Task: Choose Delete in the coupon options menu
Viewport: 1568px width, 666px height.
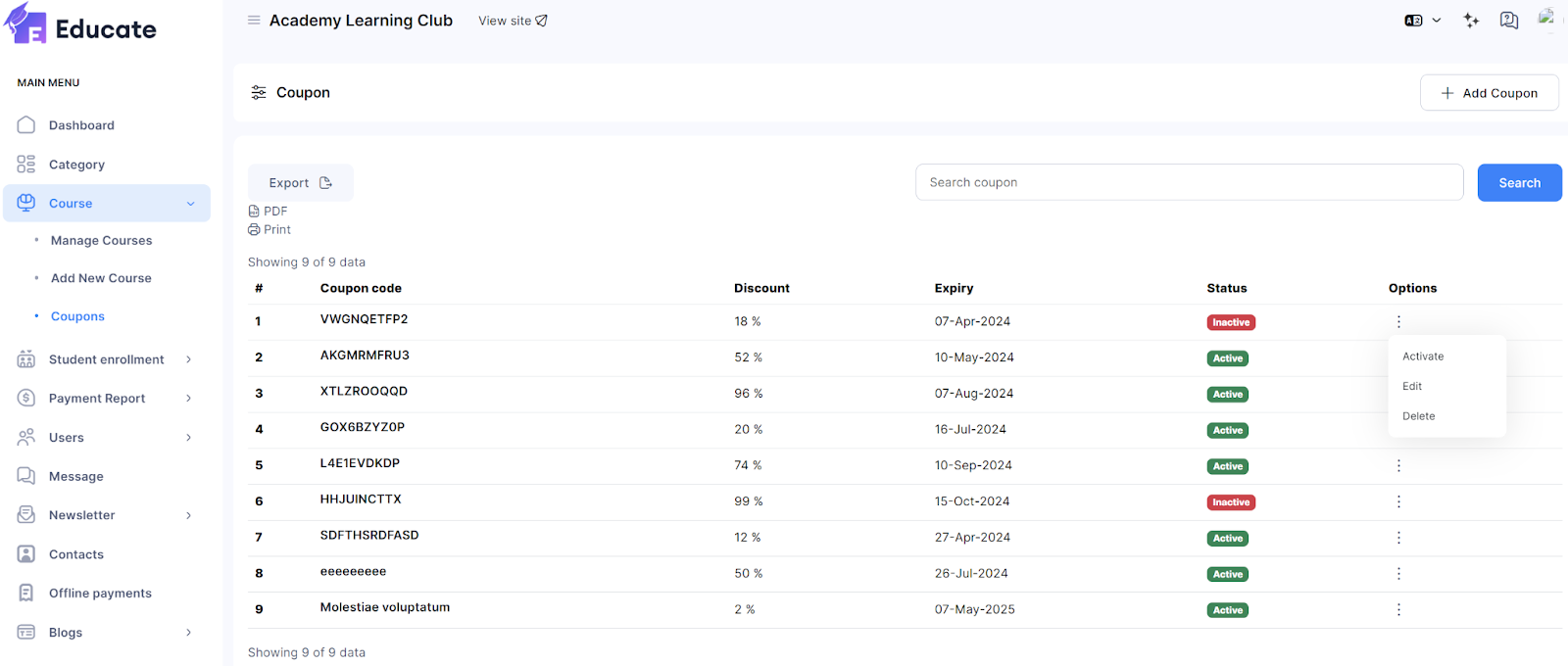Action: pos(1418,416)
